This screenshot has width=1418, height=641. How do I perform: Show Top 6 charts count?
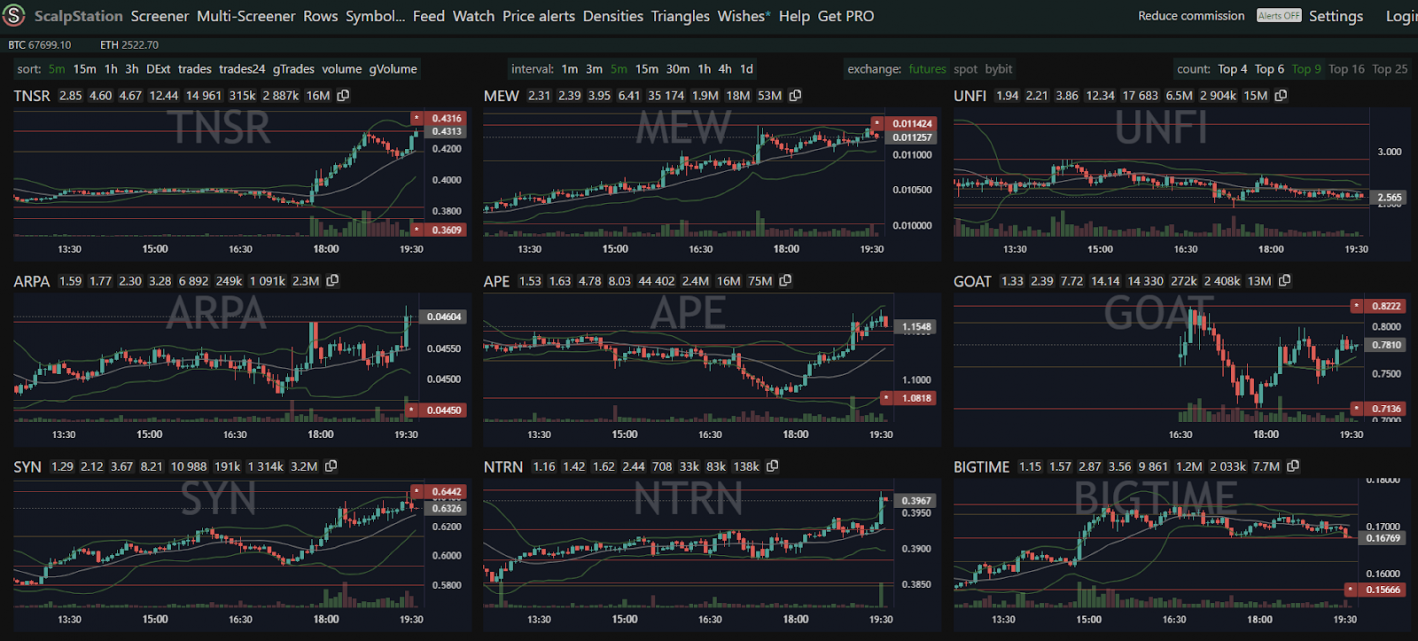(1269, 69)
